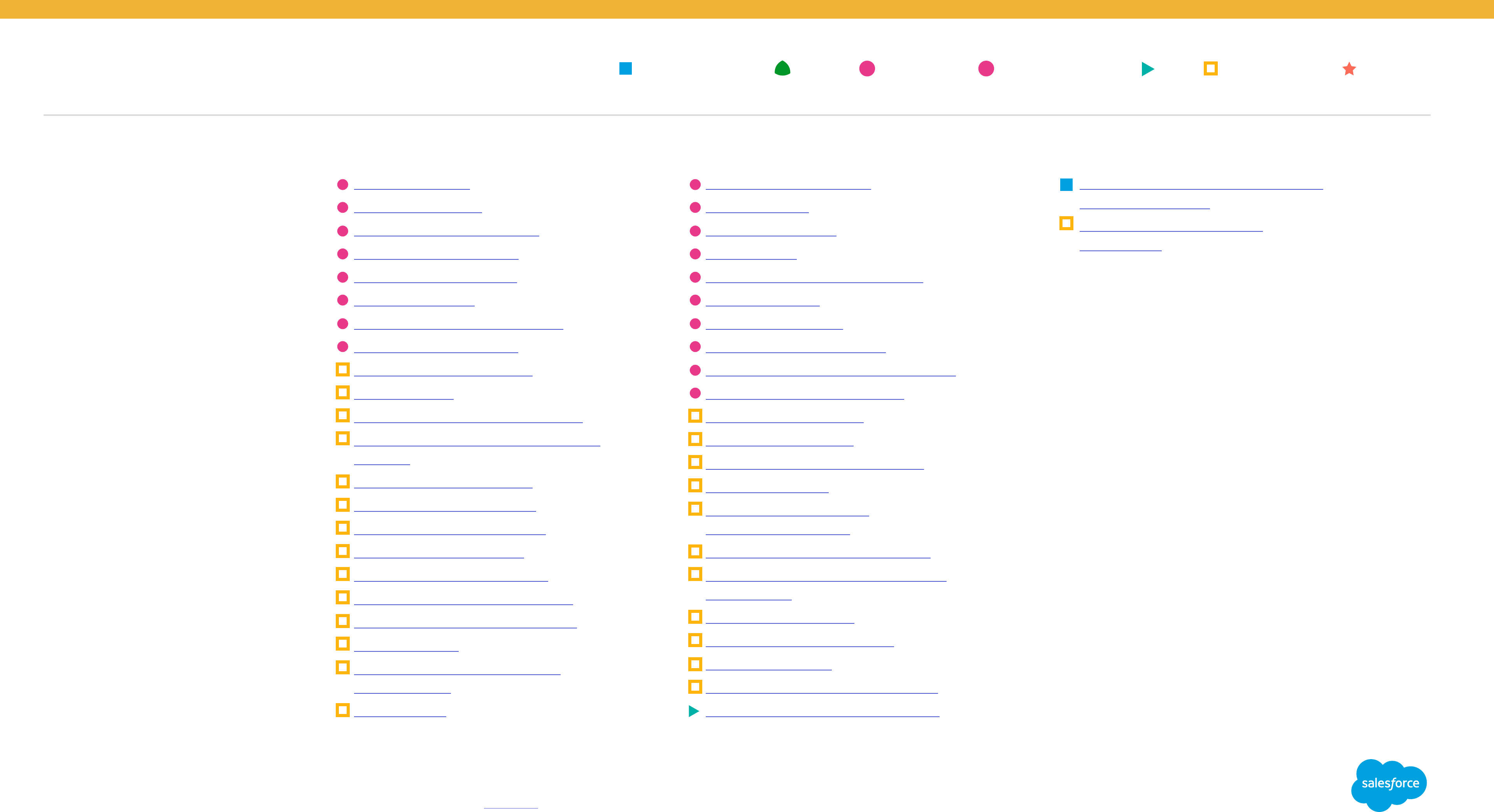
Task: Open the link beside the right column's blue square
Action: [x=1201, y=185]
